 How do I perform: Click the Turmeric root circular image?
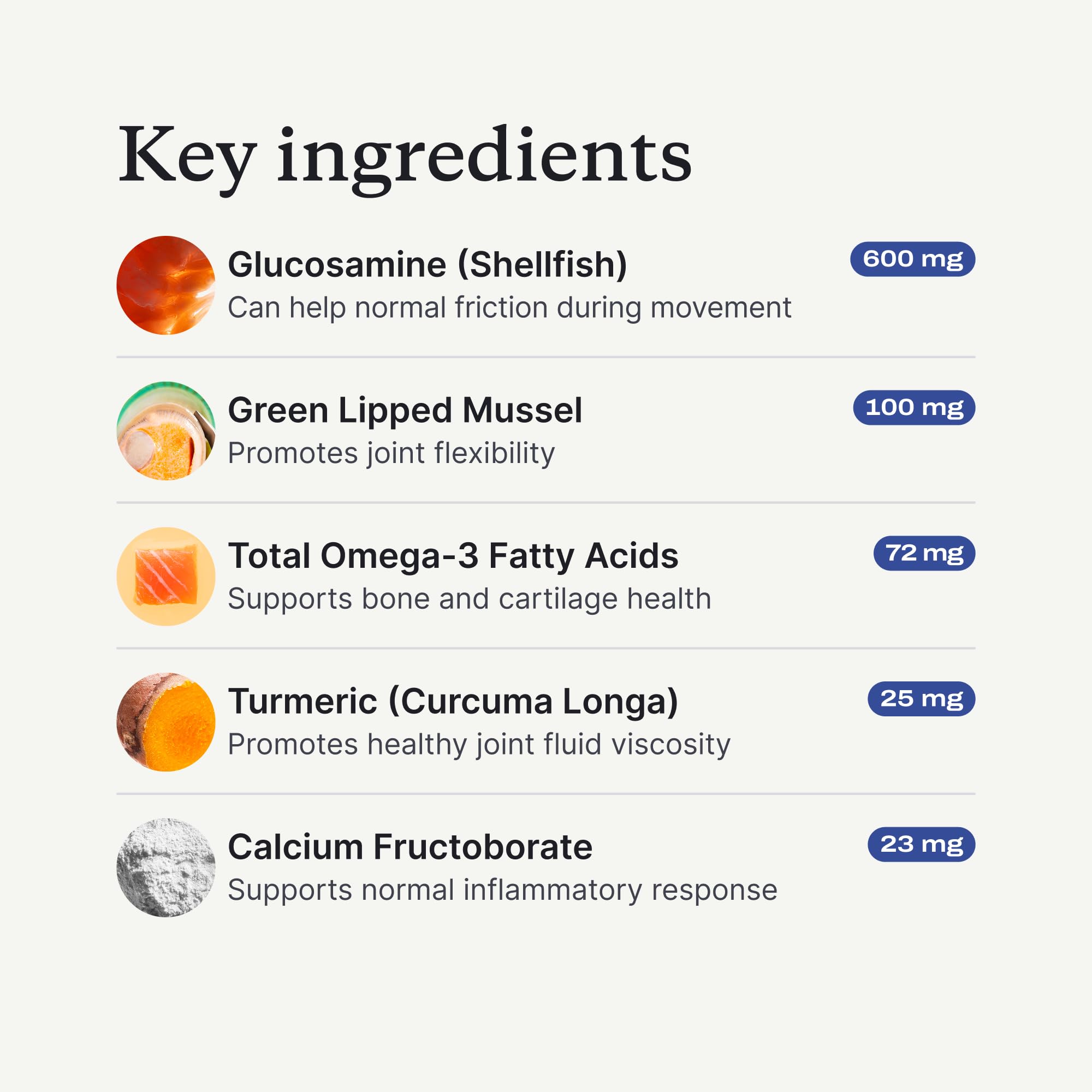pyautogui.click(x=165, y=722)
